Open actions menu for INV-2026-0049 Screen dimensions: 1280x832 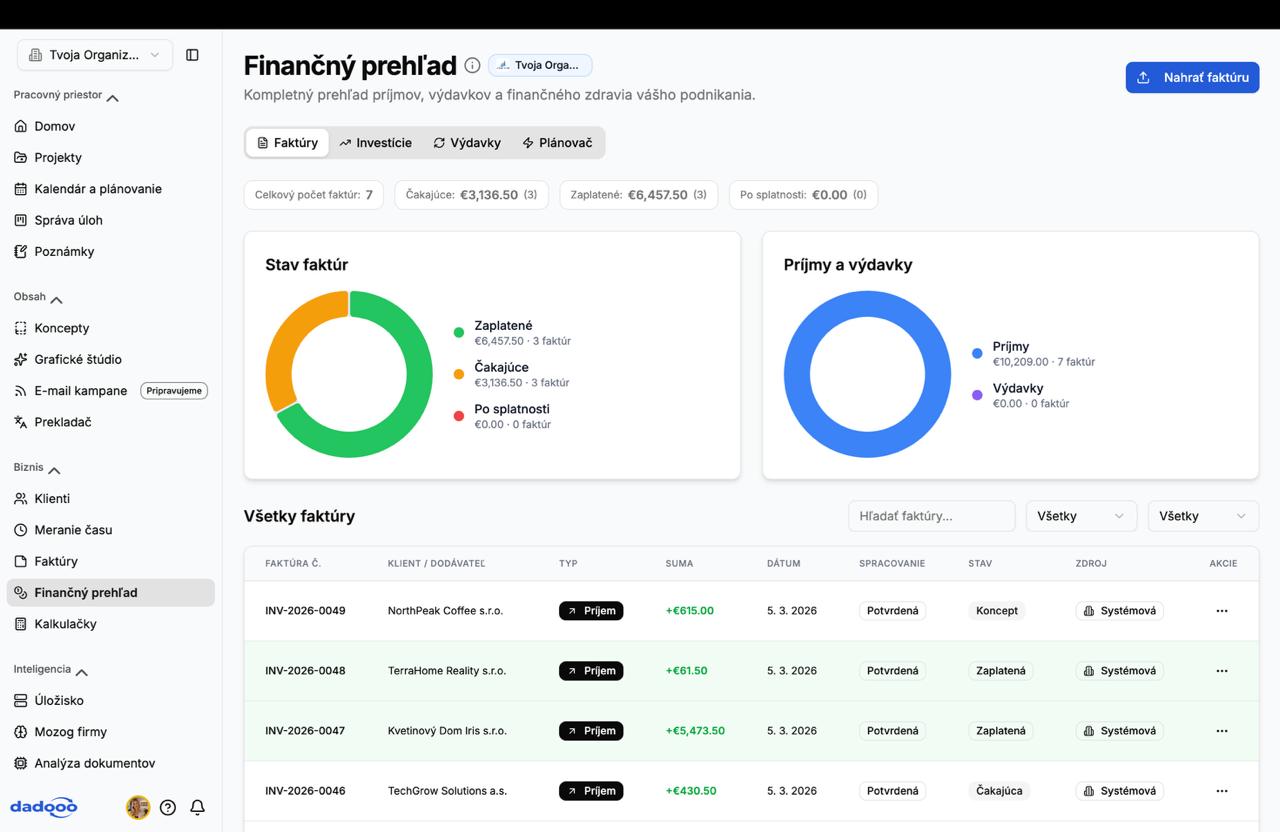1221,611
